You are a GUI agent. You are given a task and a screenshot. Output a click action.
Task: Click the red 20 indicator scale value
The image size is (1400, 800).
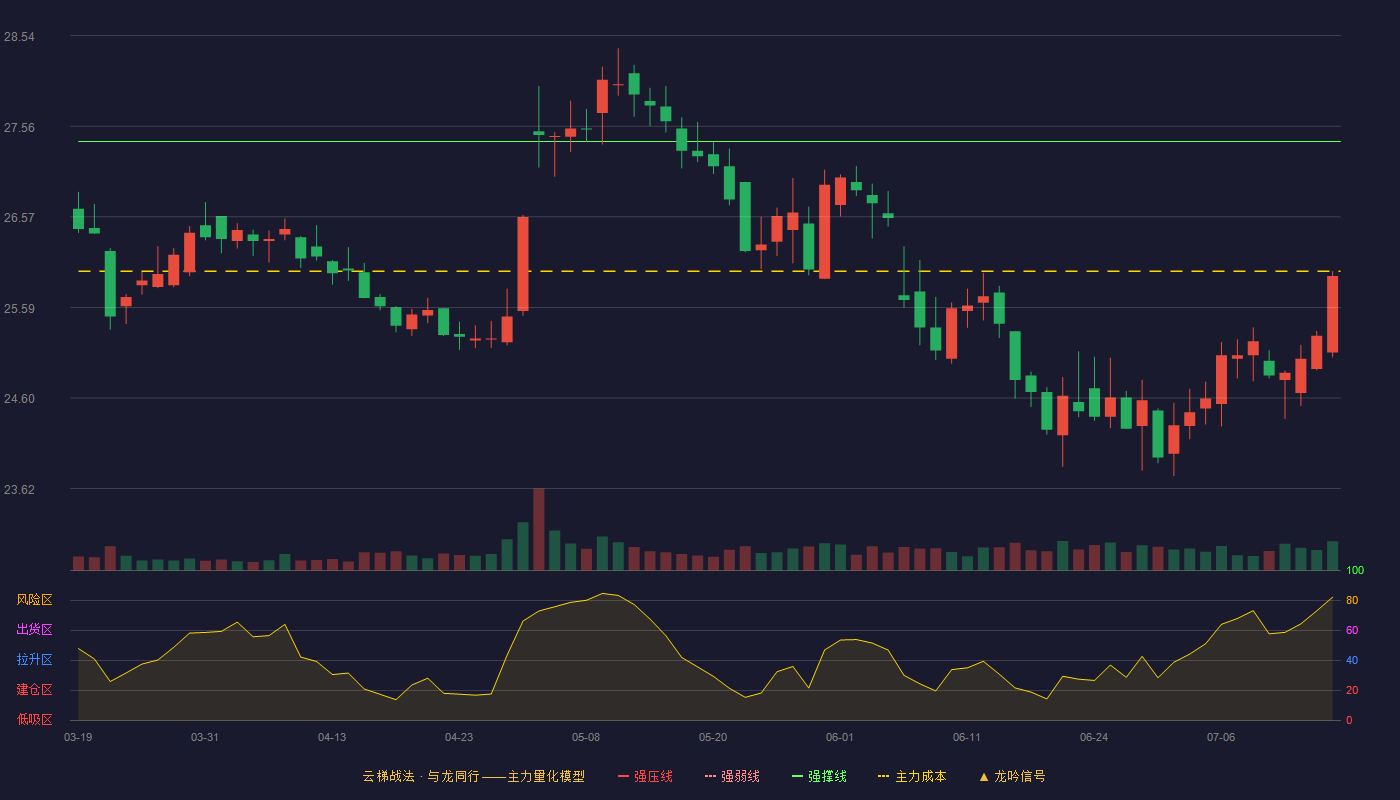tap(1352, 690)
